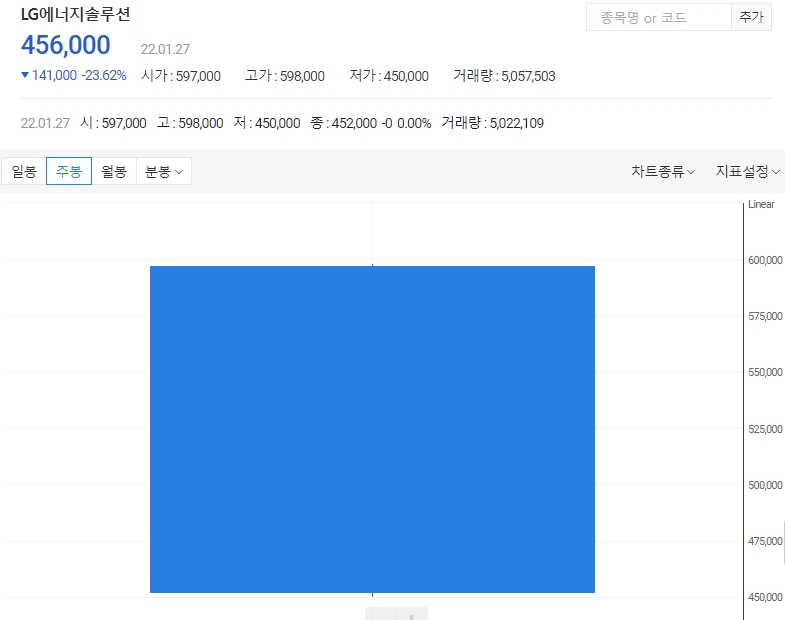Image resolution: width=785 pixels, height=620 pixels.
Task: Select the 주봉 weekly chart tab
Action: point(69,171)
